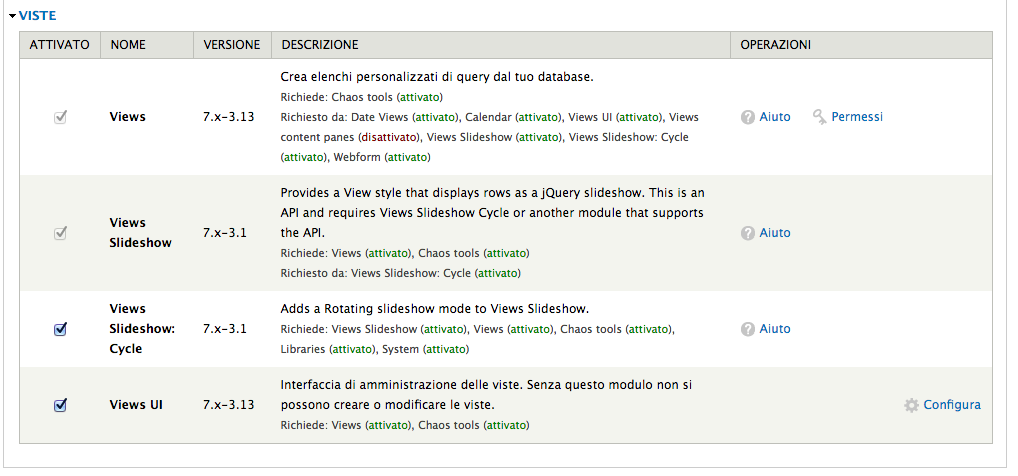Open Permessi link for Views module

(x=857, y=117)
